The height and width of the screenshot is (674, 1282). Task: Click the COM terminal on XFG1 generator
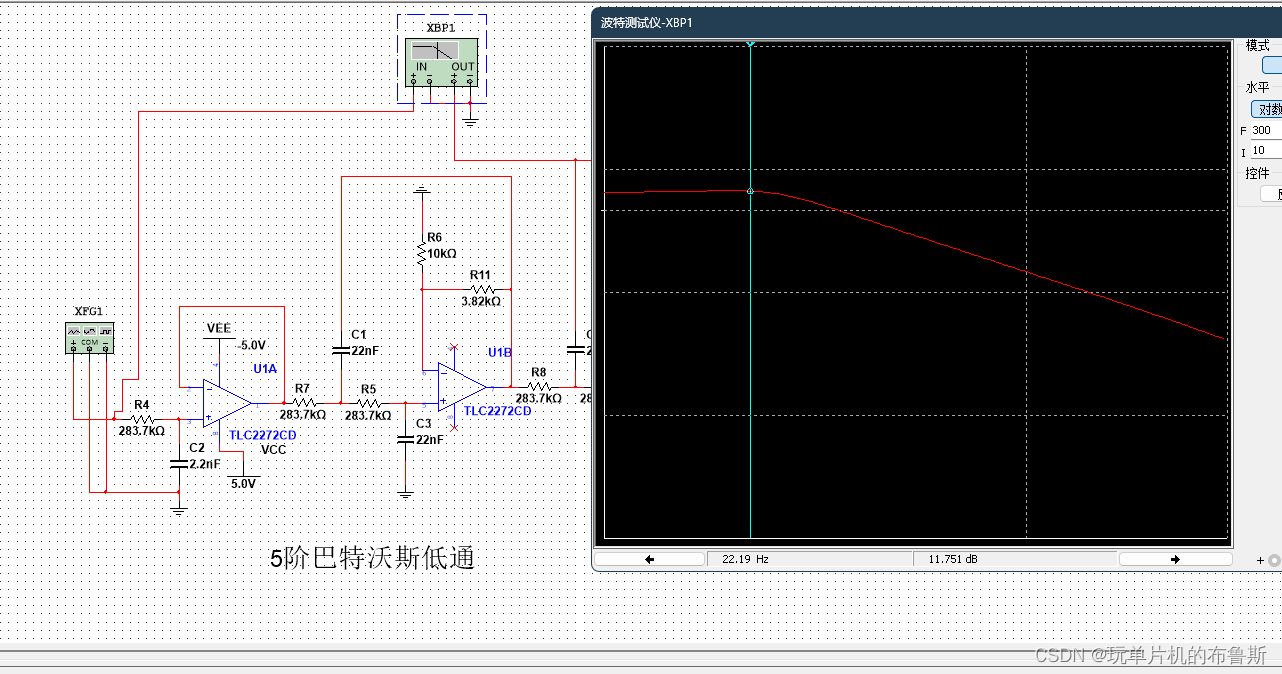(89, 342)
